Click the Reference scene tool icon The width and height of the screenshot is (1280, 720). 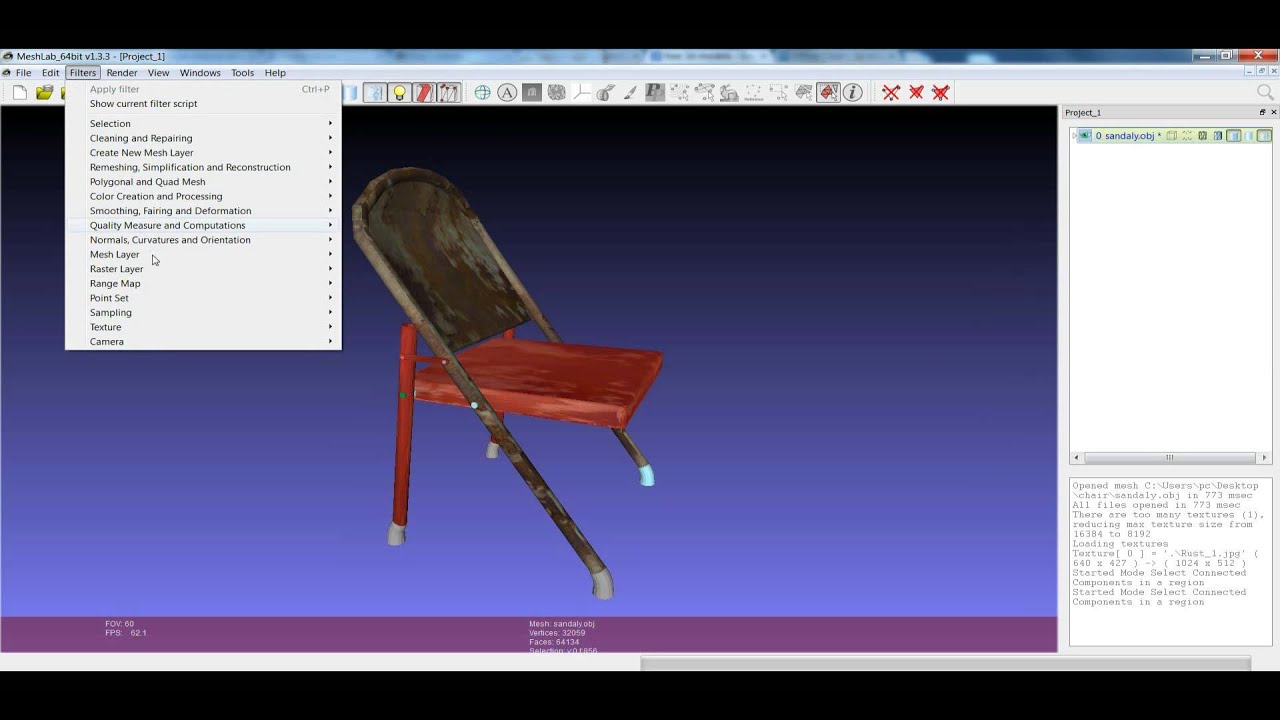tap(753, 92)
